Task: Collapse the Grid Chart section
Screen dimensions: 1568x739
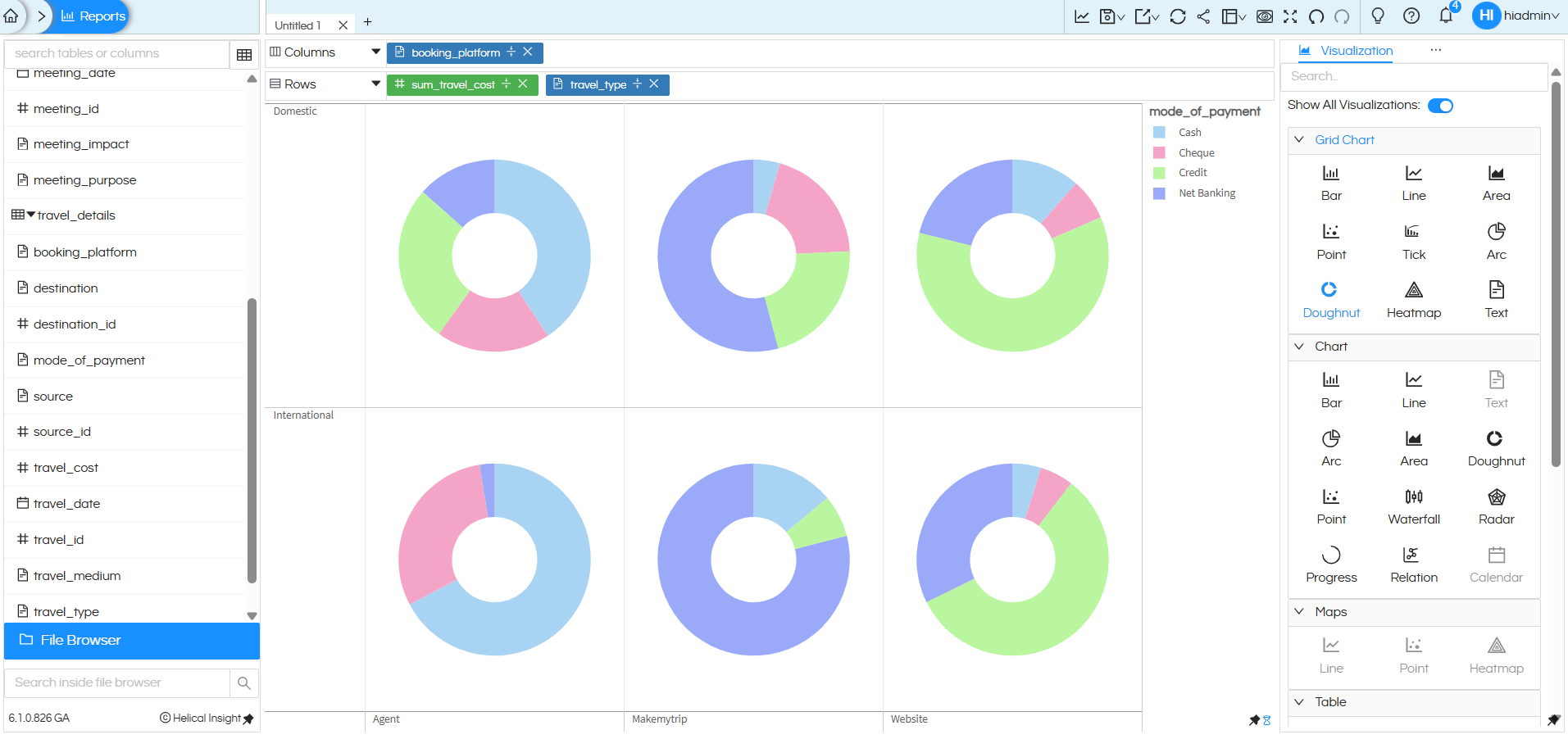Action: pyautogui.click(x=1300, y=139)
